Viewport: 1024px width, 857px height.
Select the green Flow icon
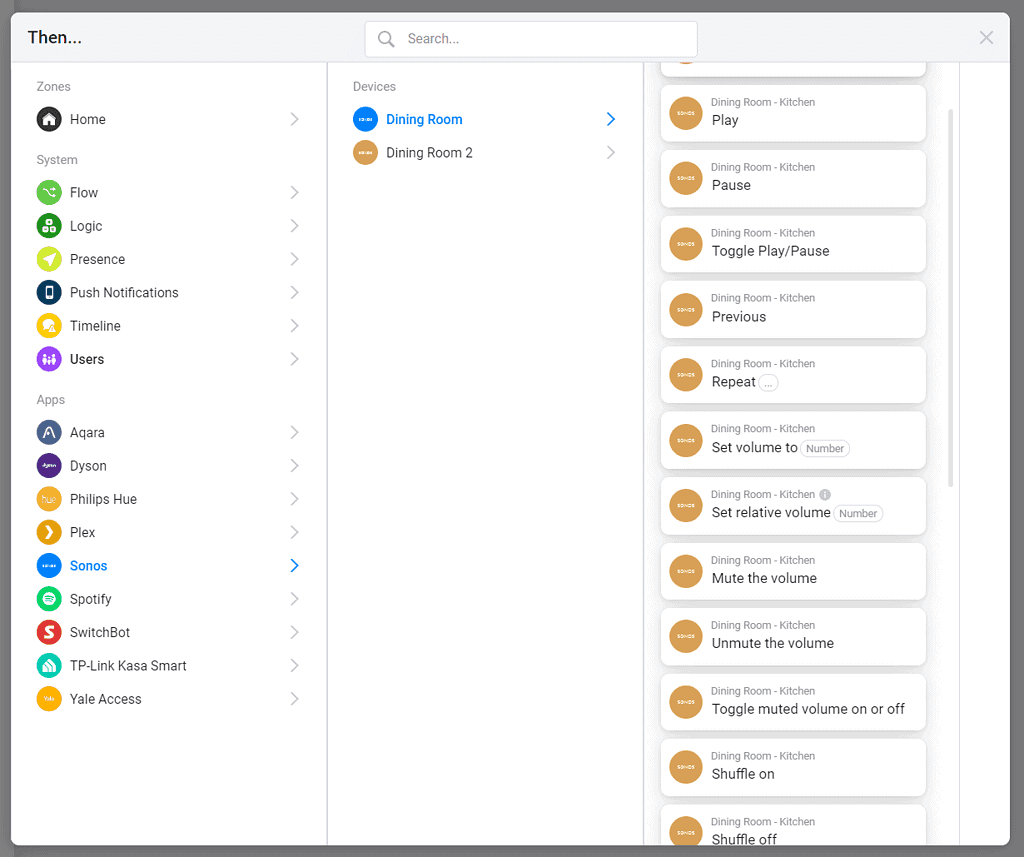[49, 193]
